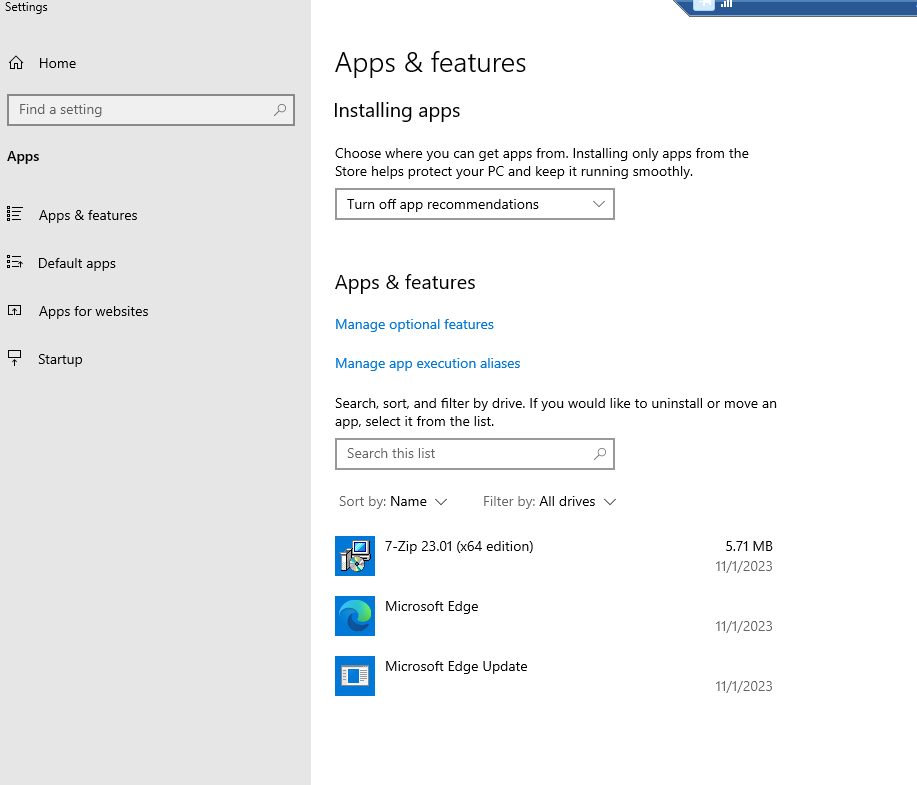This screenshot has height=785, width=917.
Task: Click the Microsoft Edge logo icon
Action: coord(354,616)
